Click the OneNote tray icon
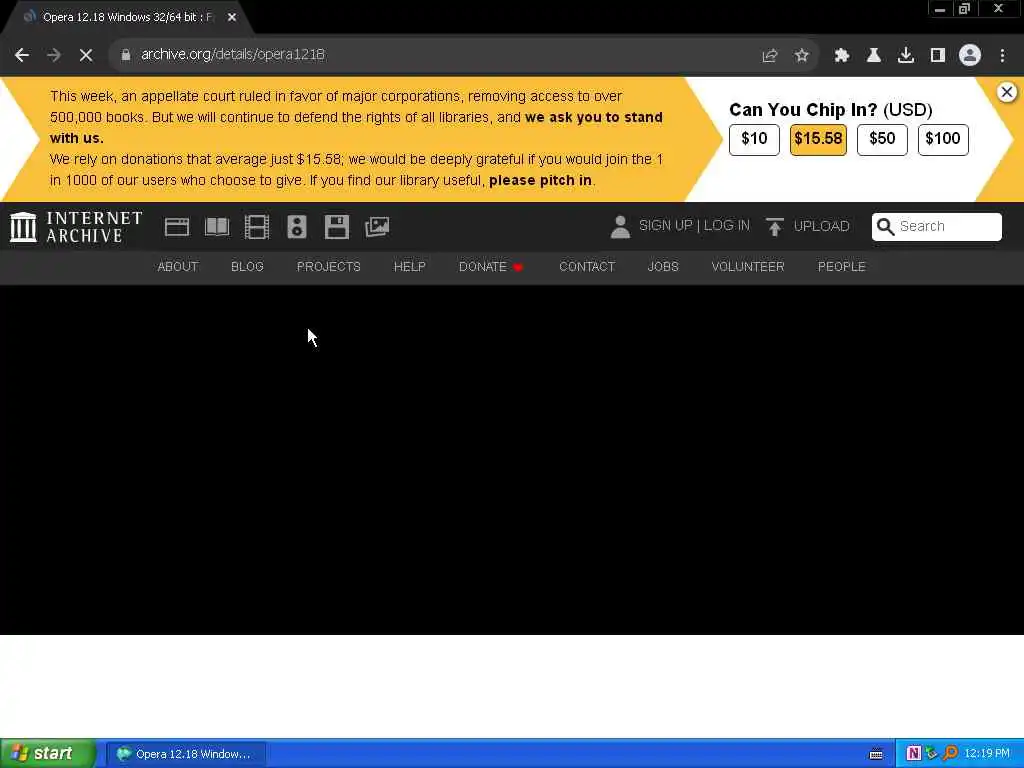1024x768 pixels. pos(914,754)
